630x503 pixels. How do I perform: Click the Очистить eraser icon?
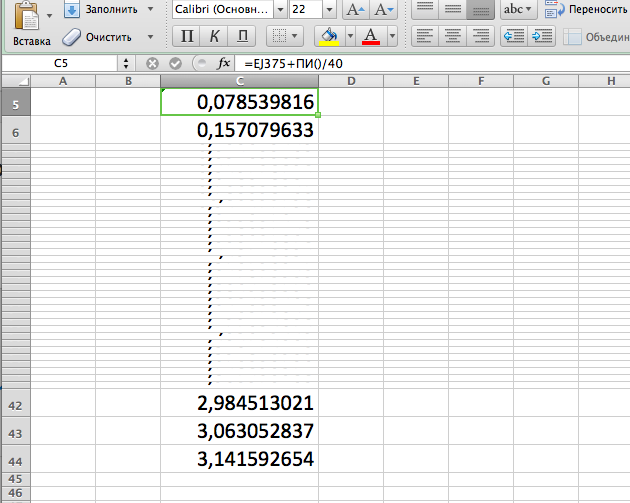click(x=72, y=37)
